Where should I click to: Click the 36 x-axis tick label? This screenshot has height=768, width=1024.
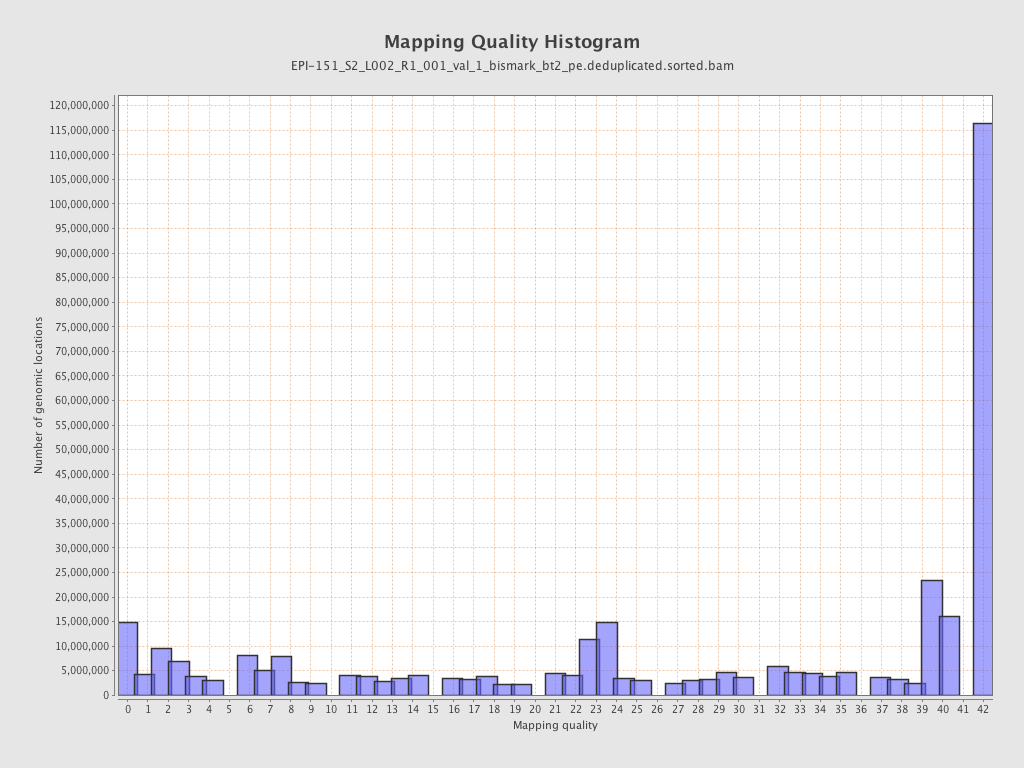tap(861, 709)
